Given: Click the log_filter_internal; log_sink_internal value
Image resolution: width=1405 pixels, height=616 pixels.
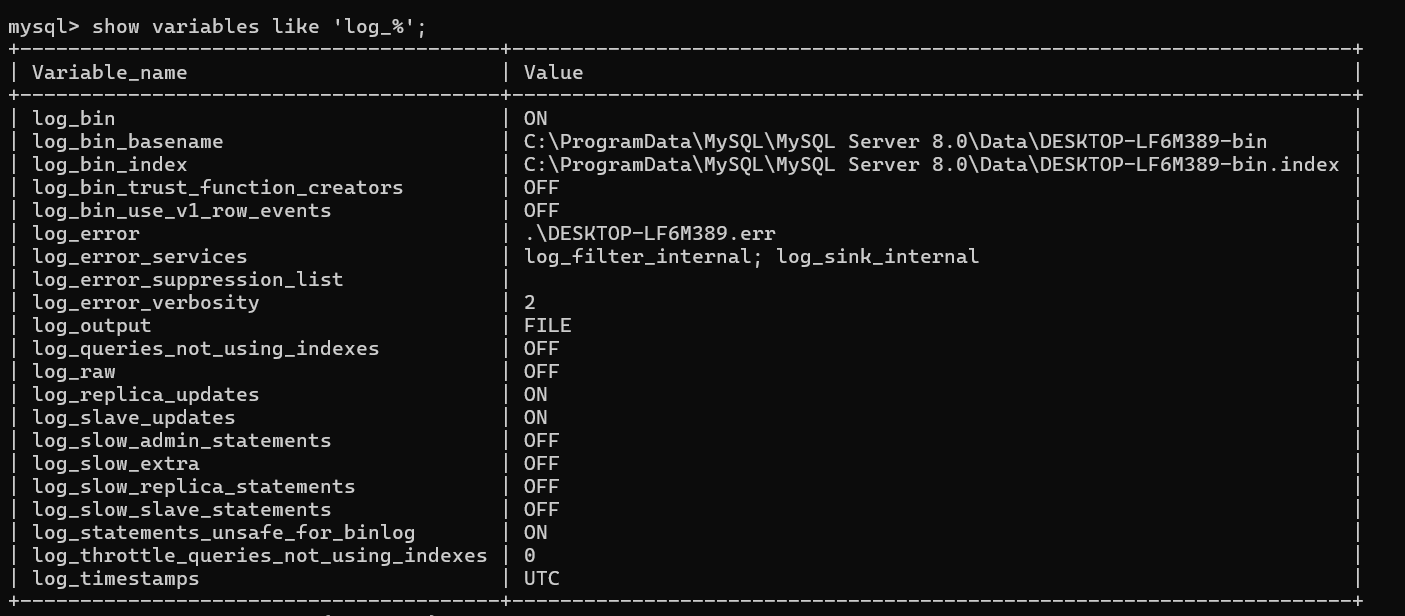Looking at the screenshot, I should click(751, 257).
